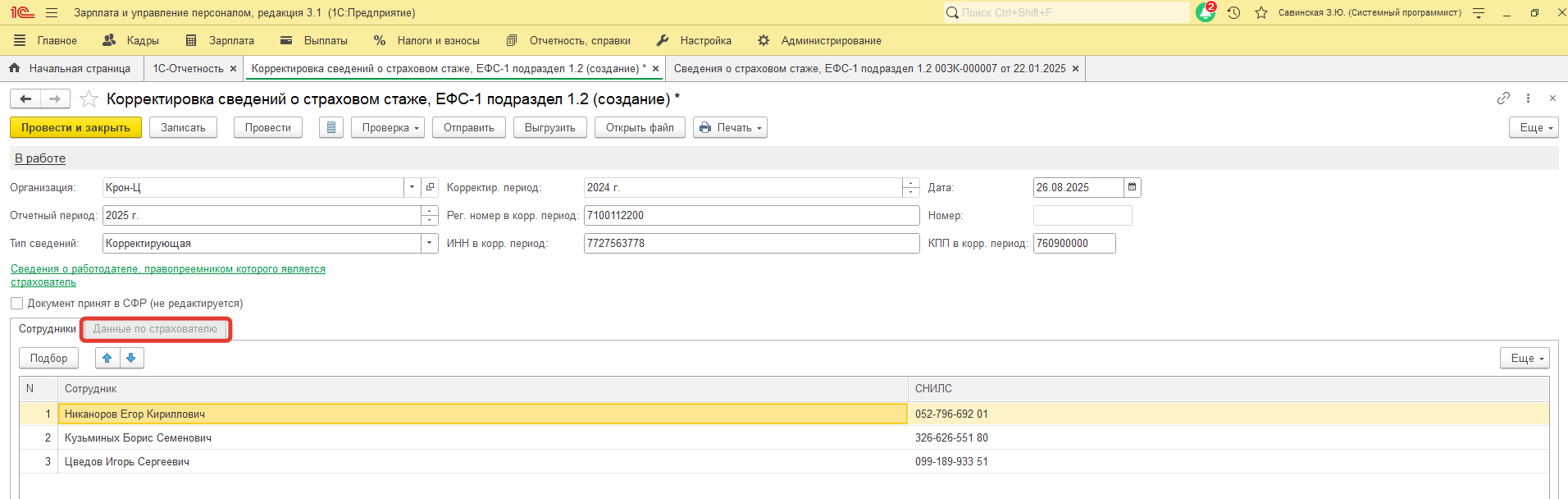The image size is (1568, 499).
Task: Click the document report icon button
Action: tap(331, 128)
